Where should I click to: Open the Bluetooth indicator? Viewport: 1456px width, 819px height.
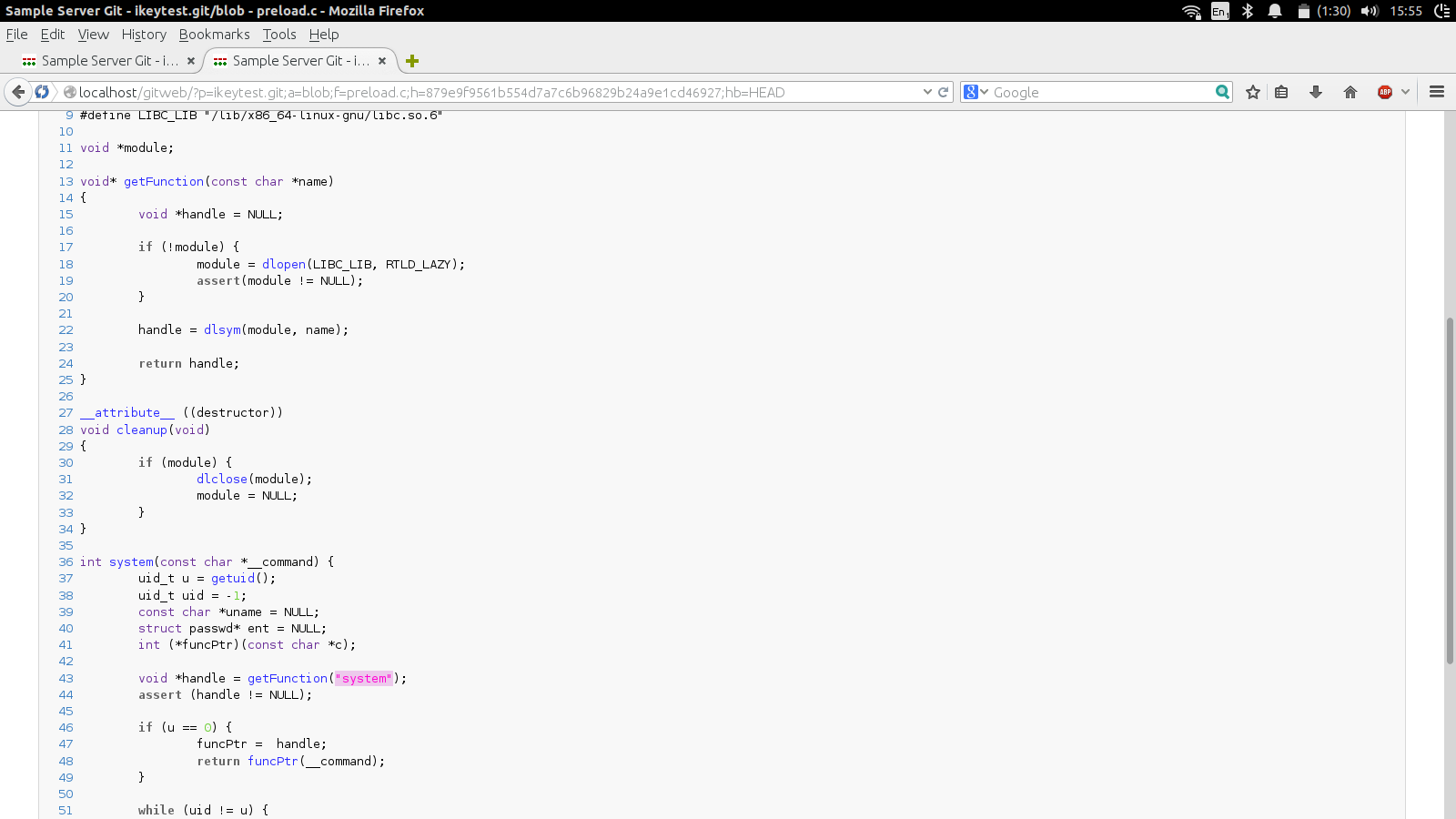(1248, 11)
